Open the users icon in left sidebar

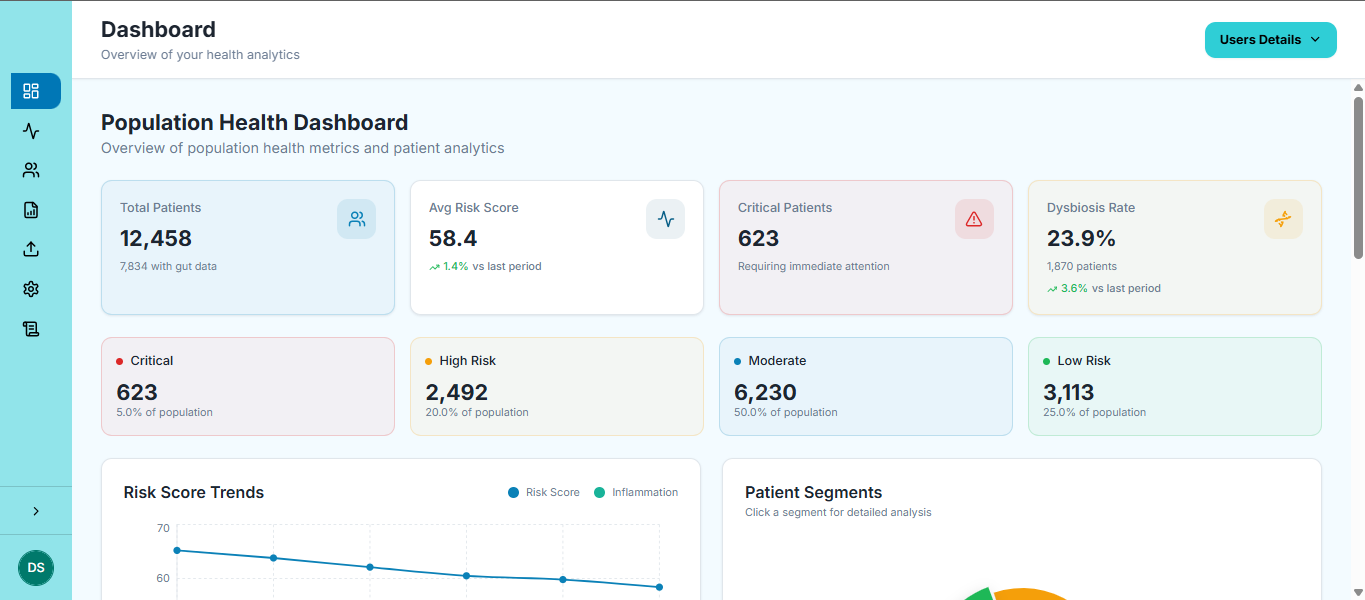[31, 170]
